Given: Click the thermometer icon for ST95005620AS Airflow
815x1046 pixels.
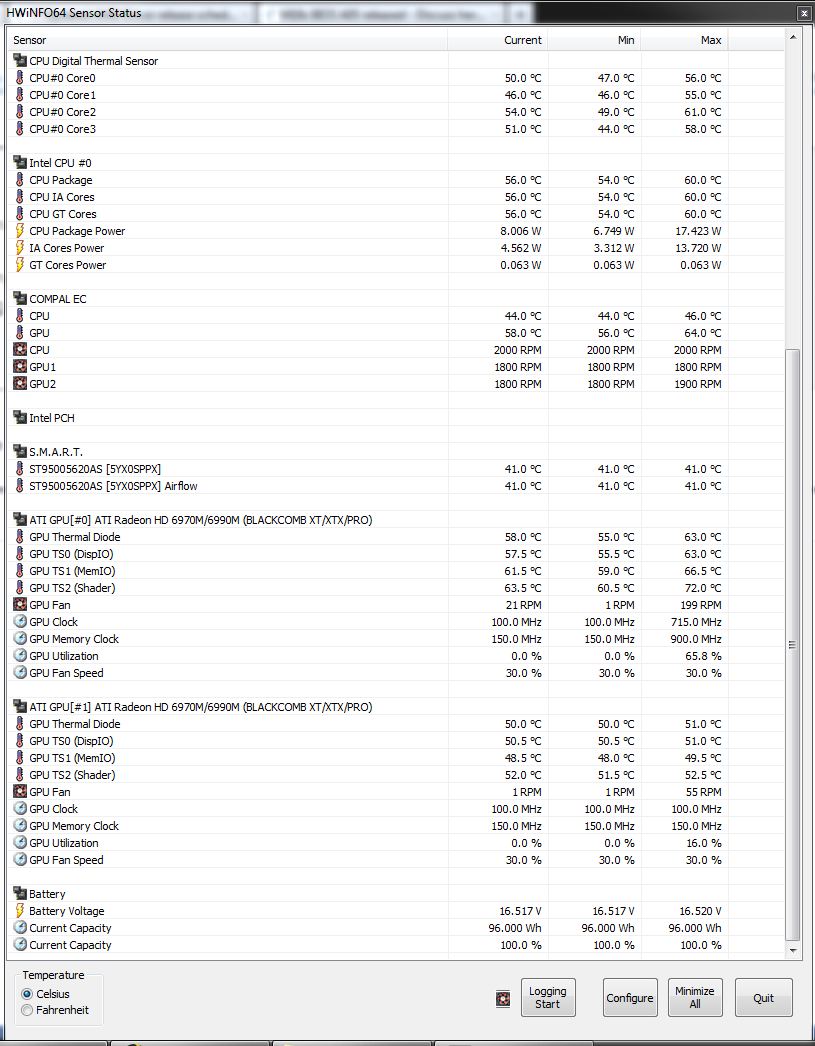Looking at the screenshot, I should point(20,486).
